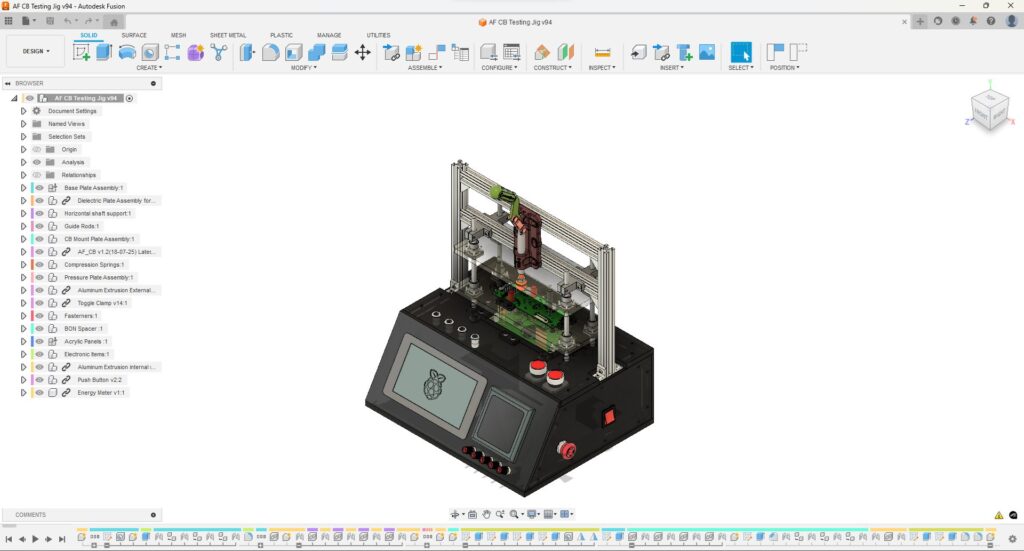Viewport: 1024px width, 551px height.
Task: Select the Rectangular Pattern tool
Action: tap(172, 52)
